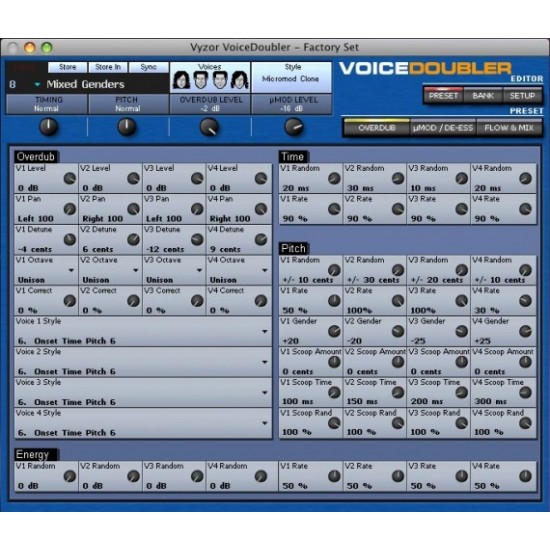Click the V1 Pan knob
The width and height of the screenshot is (550, 550).
coord(70,209)
